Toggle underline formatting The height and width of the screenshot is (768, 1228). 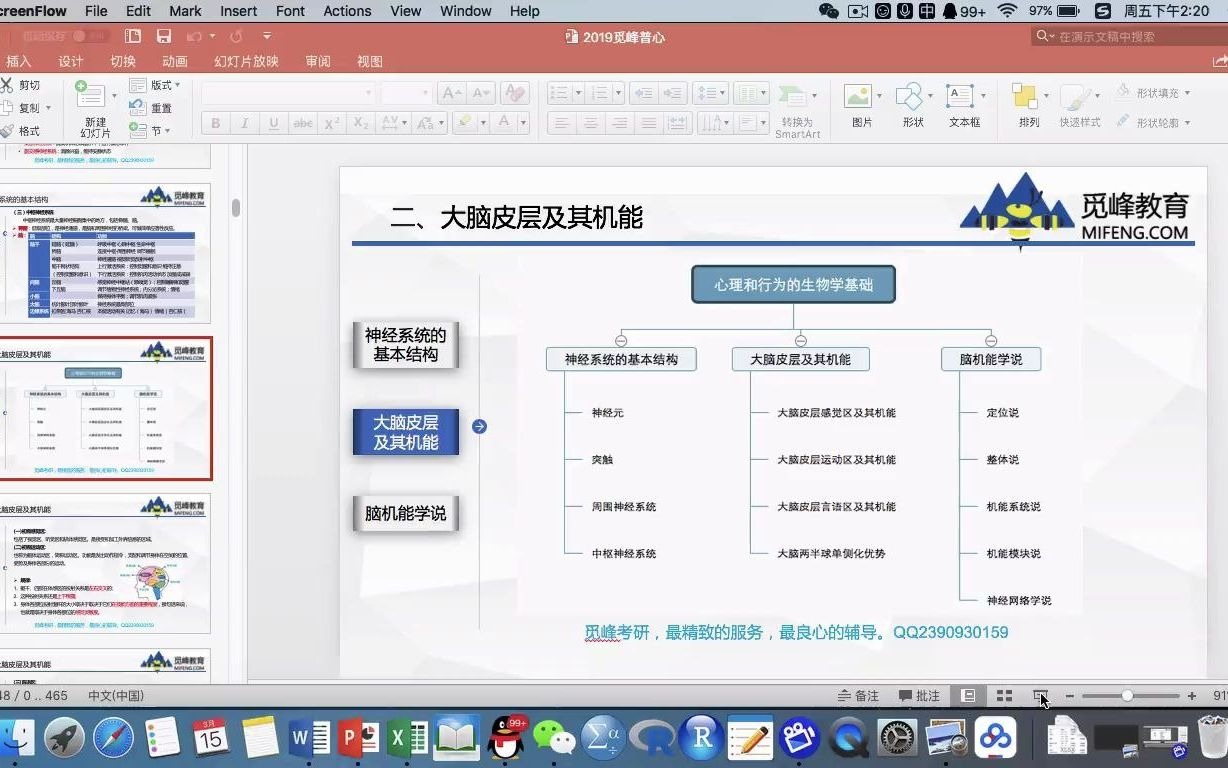(x=272, y=123)
